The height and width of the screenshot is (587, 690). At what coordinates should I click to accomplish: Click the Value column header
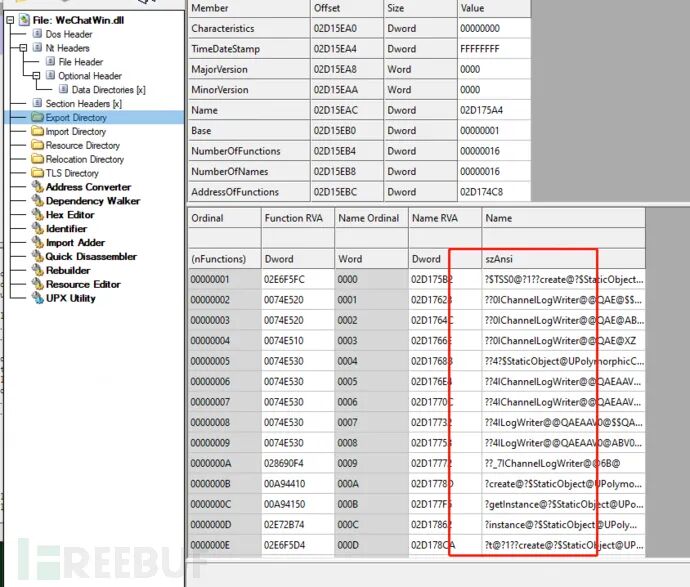pyautogui.click(x=494, y=8)
